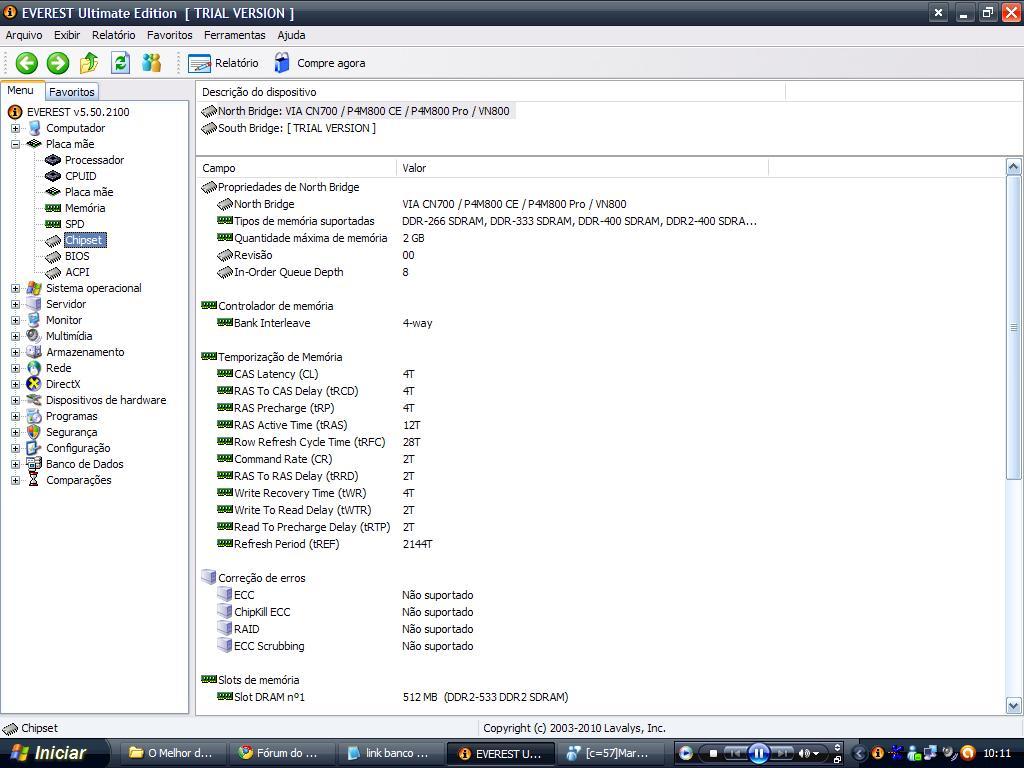Click the media player stop button
This screenshot has width=1024, height=768.
(x=713, y=754)
